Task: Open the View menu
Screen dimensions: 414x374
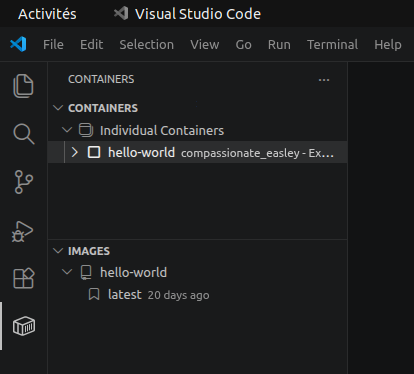Action: (x=205, y=44)
